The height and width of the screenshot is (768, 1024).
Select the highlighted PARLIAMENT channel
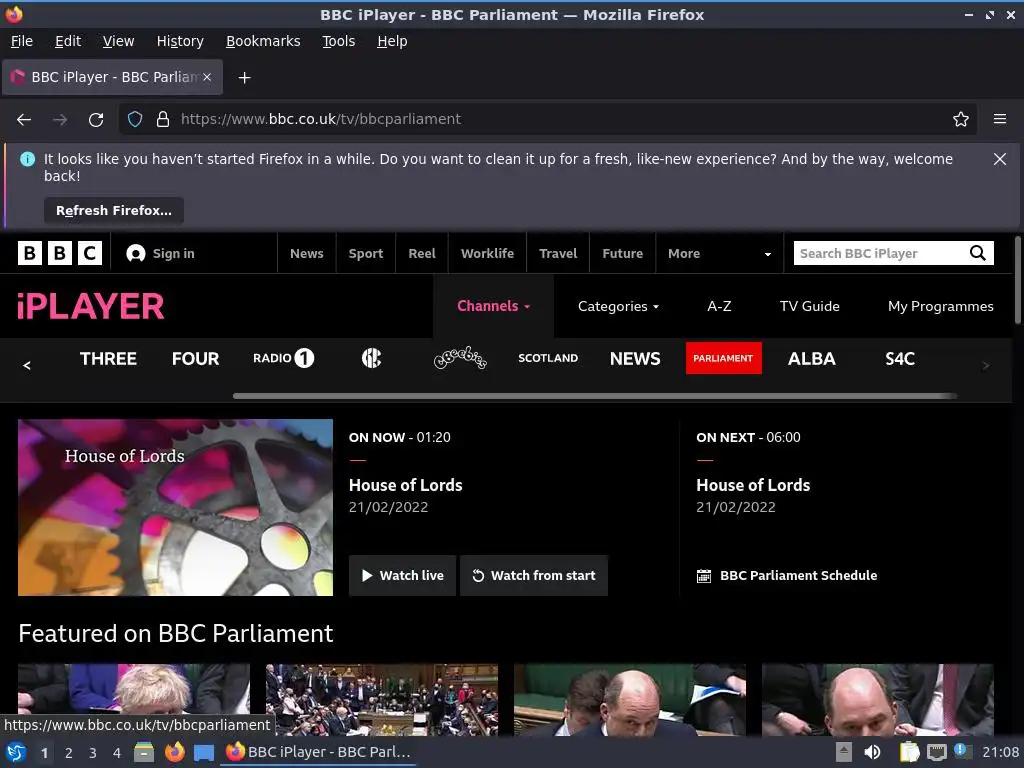click(724, 358)
